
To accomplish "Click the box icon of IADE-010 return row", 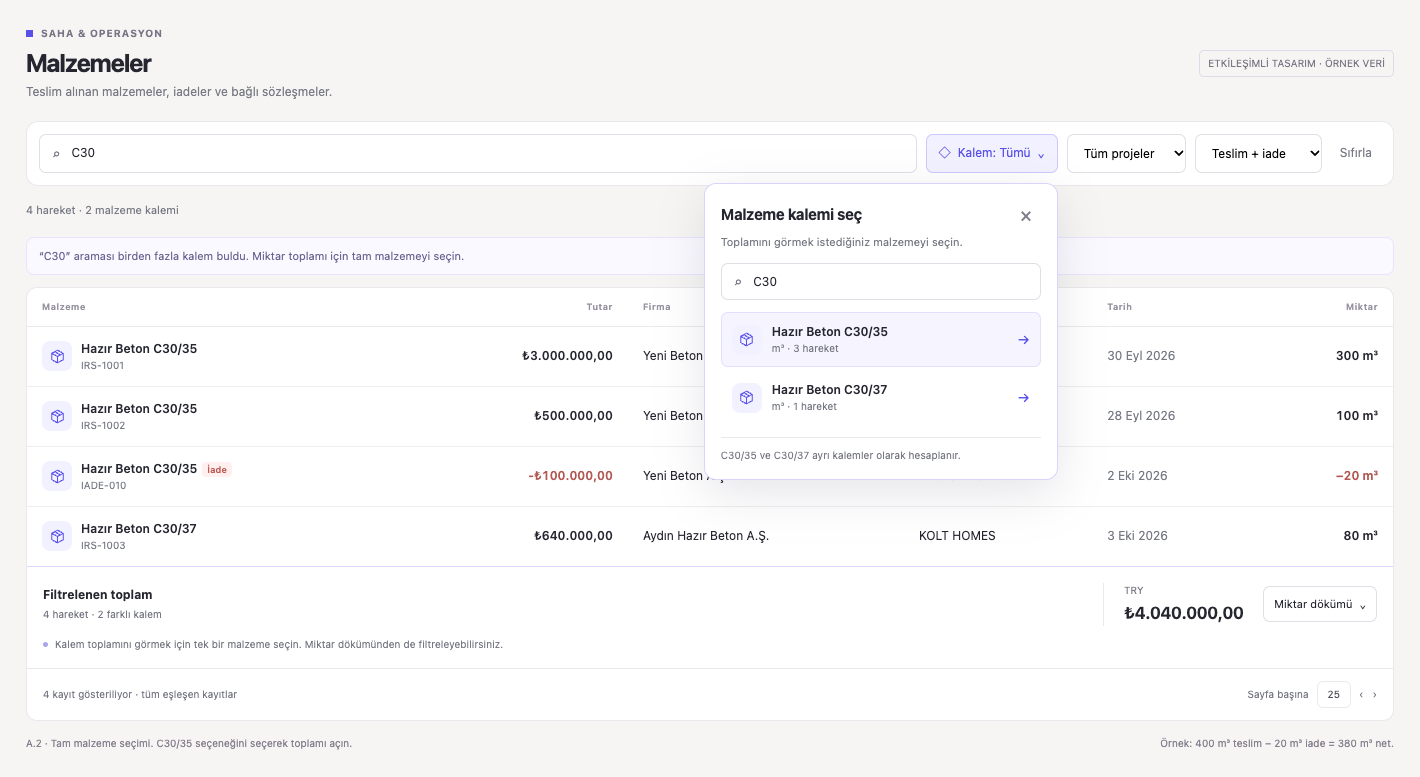I will tap(57, 476).
